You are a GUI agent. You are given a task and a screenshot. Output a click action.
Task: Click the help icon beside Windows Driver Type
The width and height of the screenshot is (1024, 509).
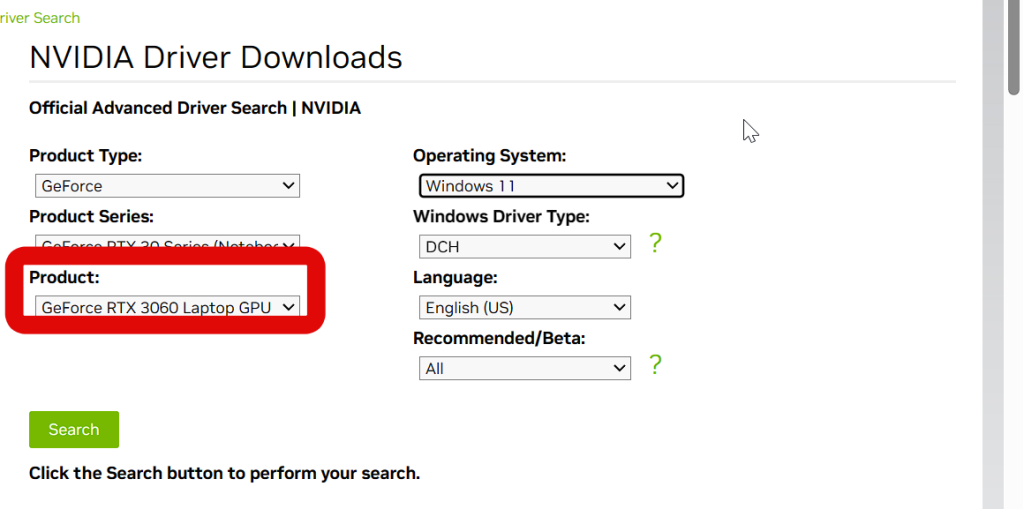(655, 243)
